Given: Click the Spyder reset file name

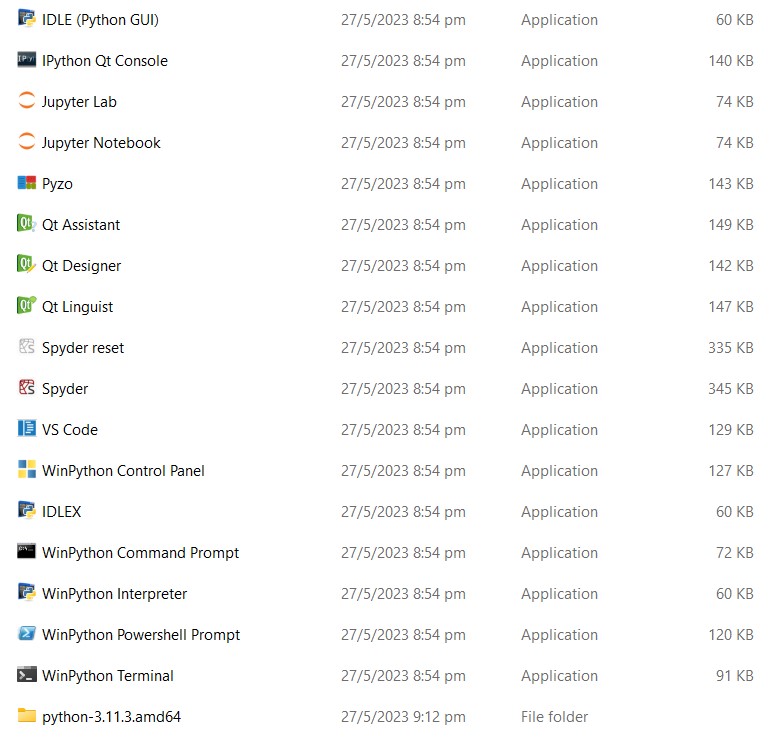Looking at the screenshot, I should (83, 348).
